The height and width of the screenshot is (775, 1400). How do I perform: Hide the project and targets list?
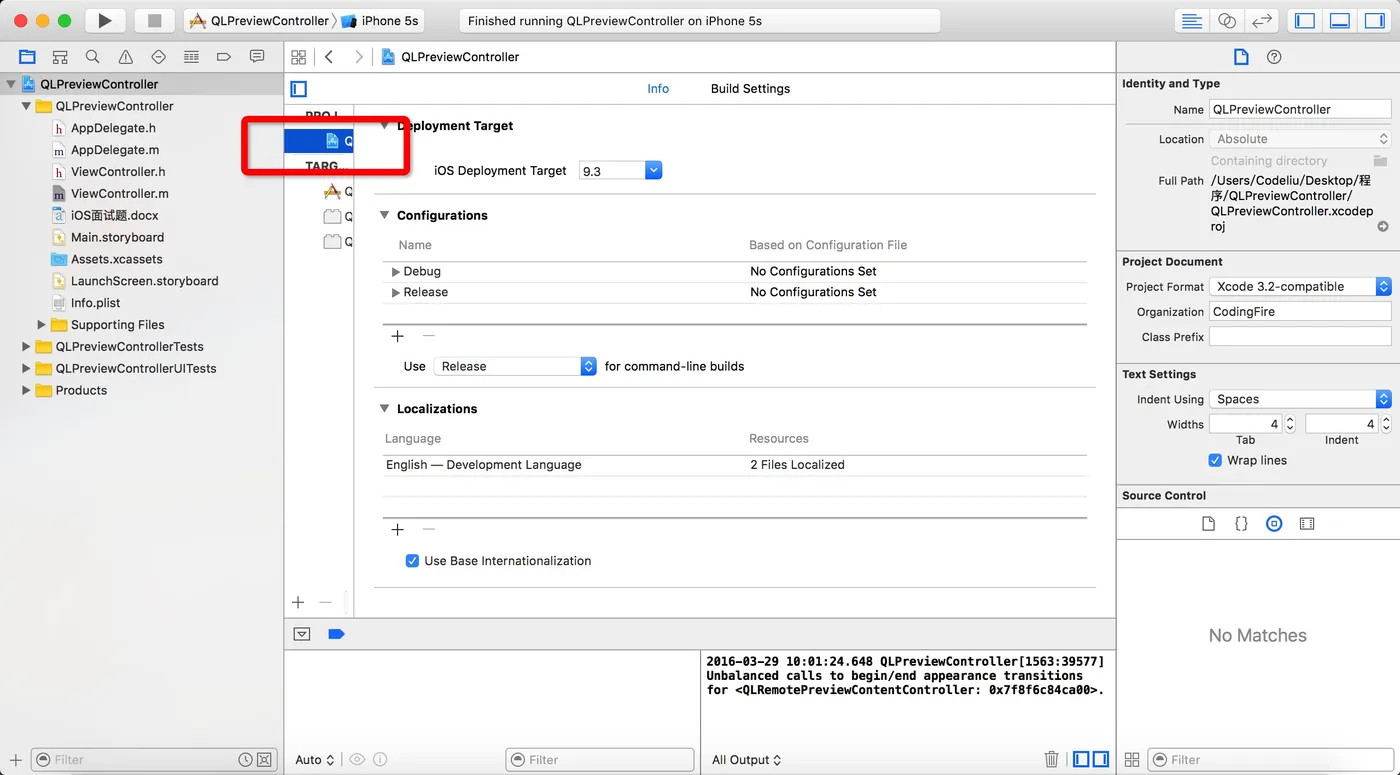coord(298,89)
